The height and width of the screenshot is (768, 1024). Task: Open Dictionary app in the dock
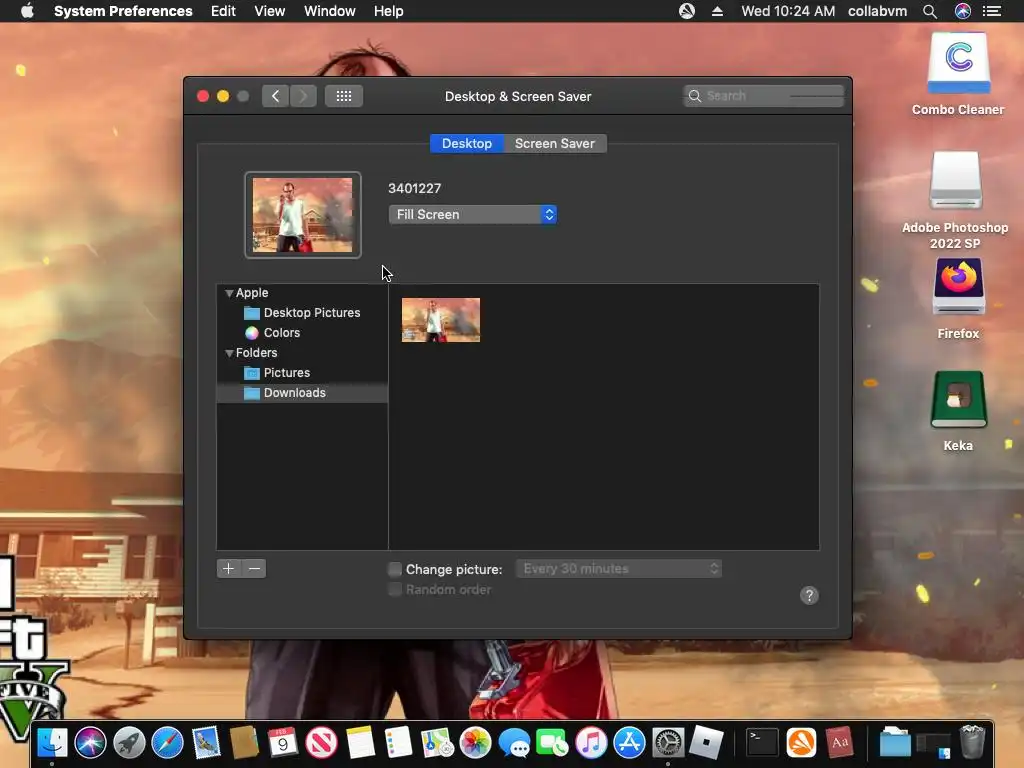pos(840,743)
